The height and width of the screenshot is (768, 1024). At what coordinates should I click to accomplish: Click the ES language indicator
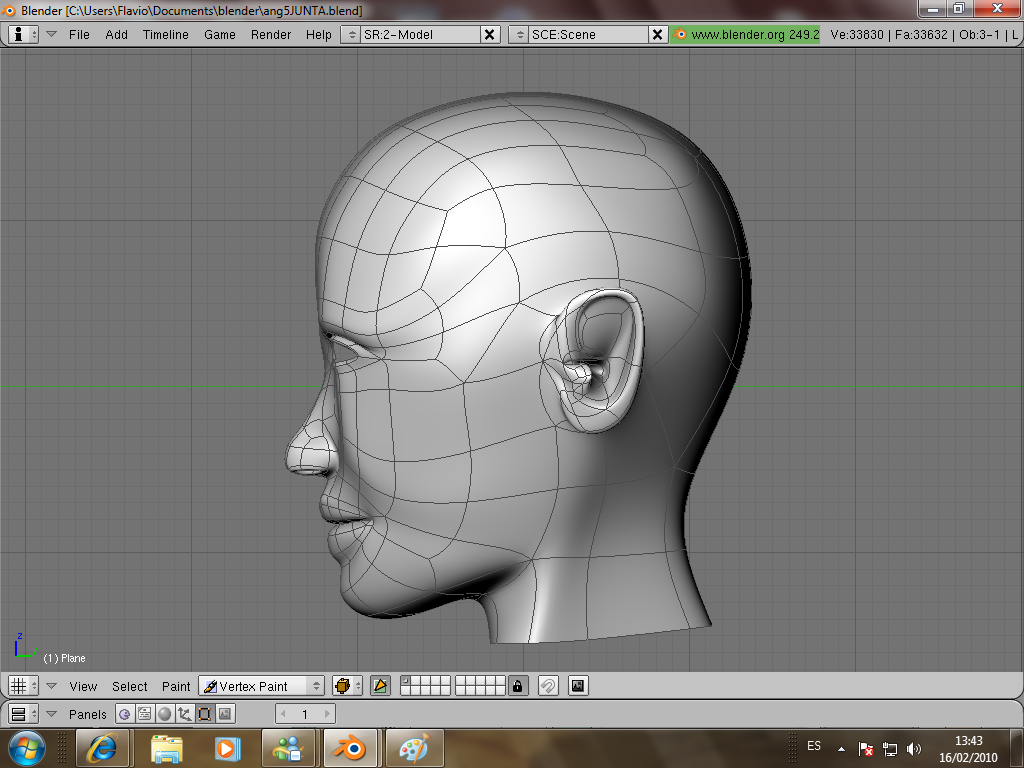click(814, 746)
